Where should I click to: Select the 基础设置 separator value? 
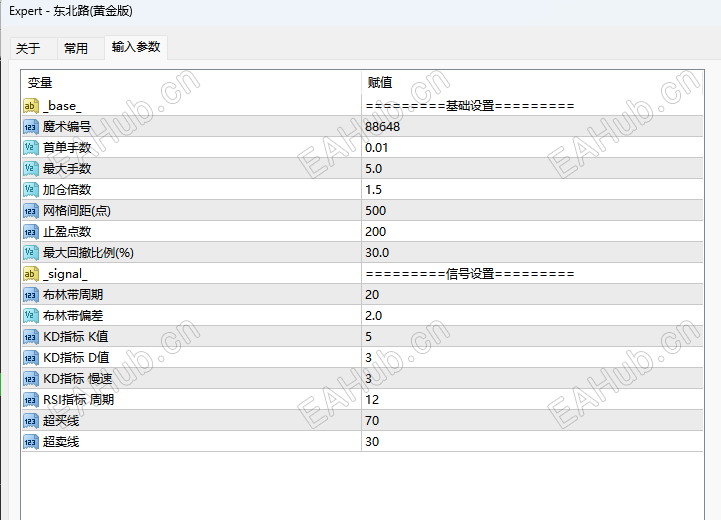469,106
